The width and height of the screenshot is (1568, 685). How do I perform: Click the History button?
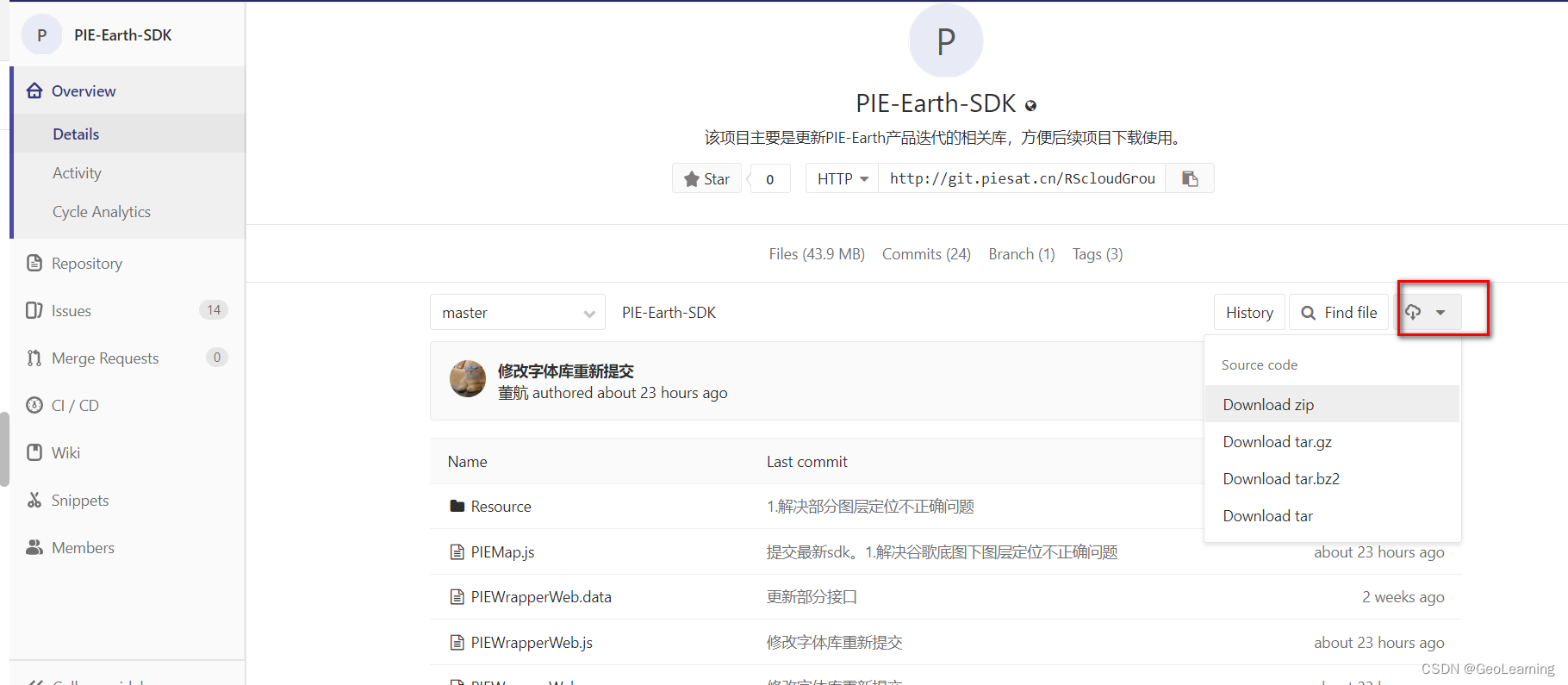click(x=1249, y=312)
